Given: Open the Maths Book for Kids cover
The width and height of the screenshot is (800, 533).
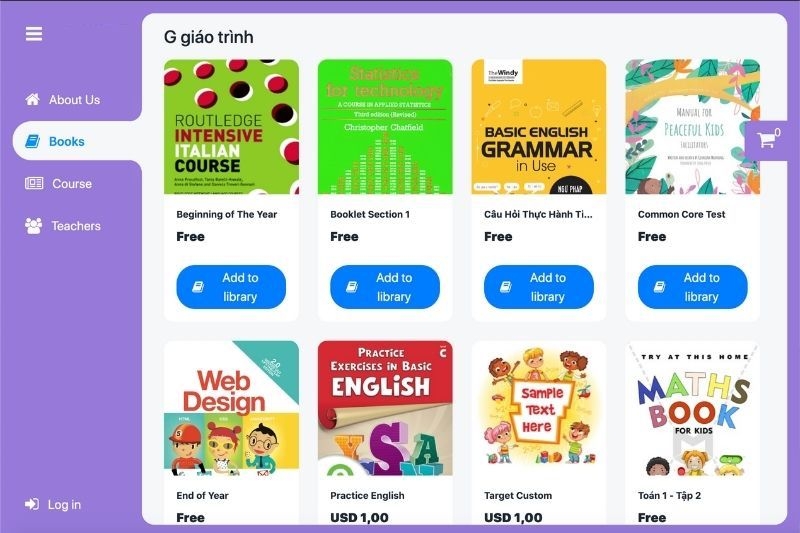Looking at the screenshot, I should [x=692, y=408].
